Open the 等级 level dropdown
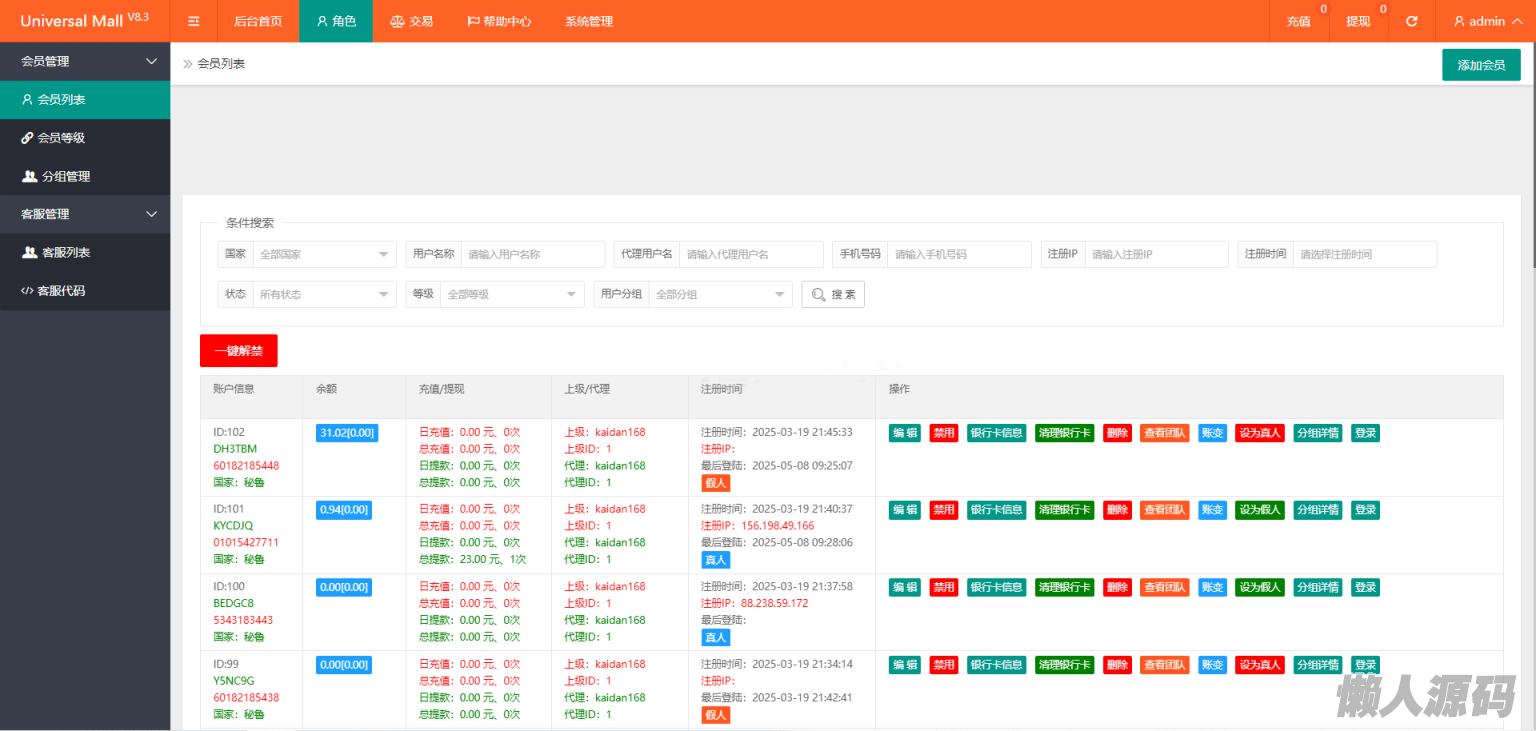 coord(512,294)
